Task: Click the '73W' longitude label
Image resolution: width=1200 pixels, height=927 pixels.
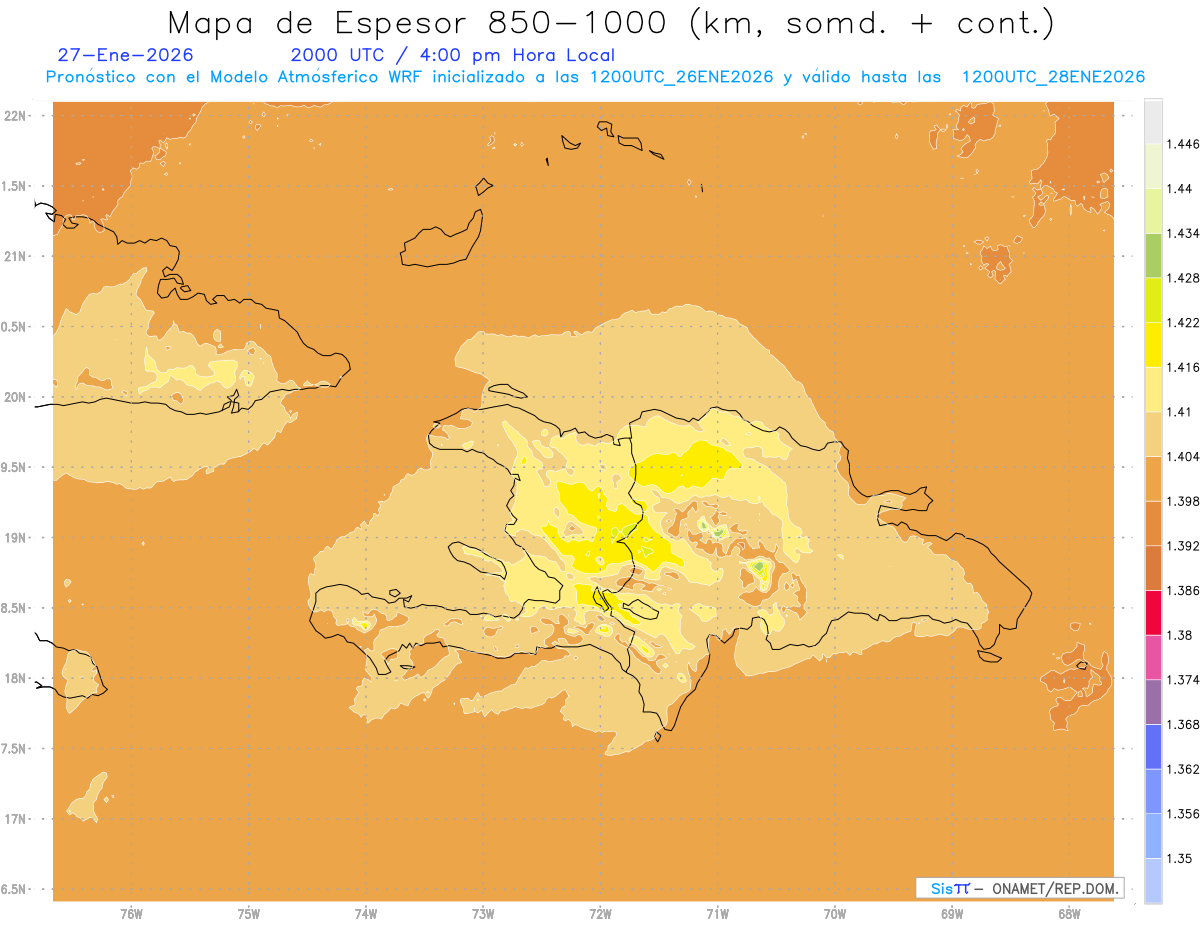Action: [482, 913]
